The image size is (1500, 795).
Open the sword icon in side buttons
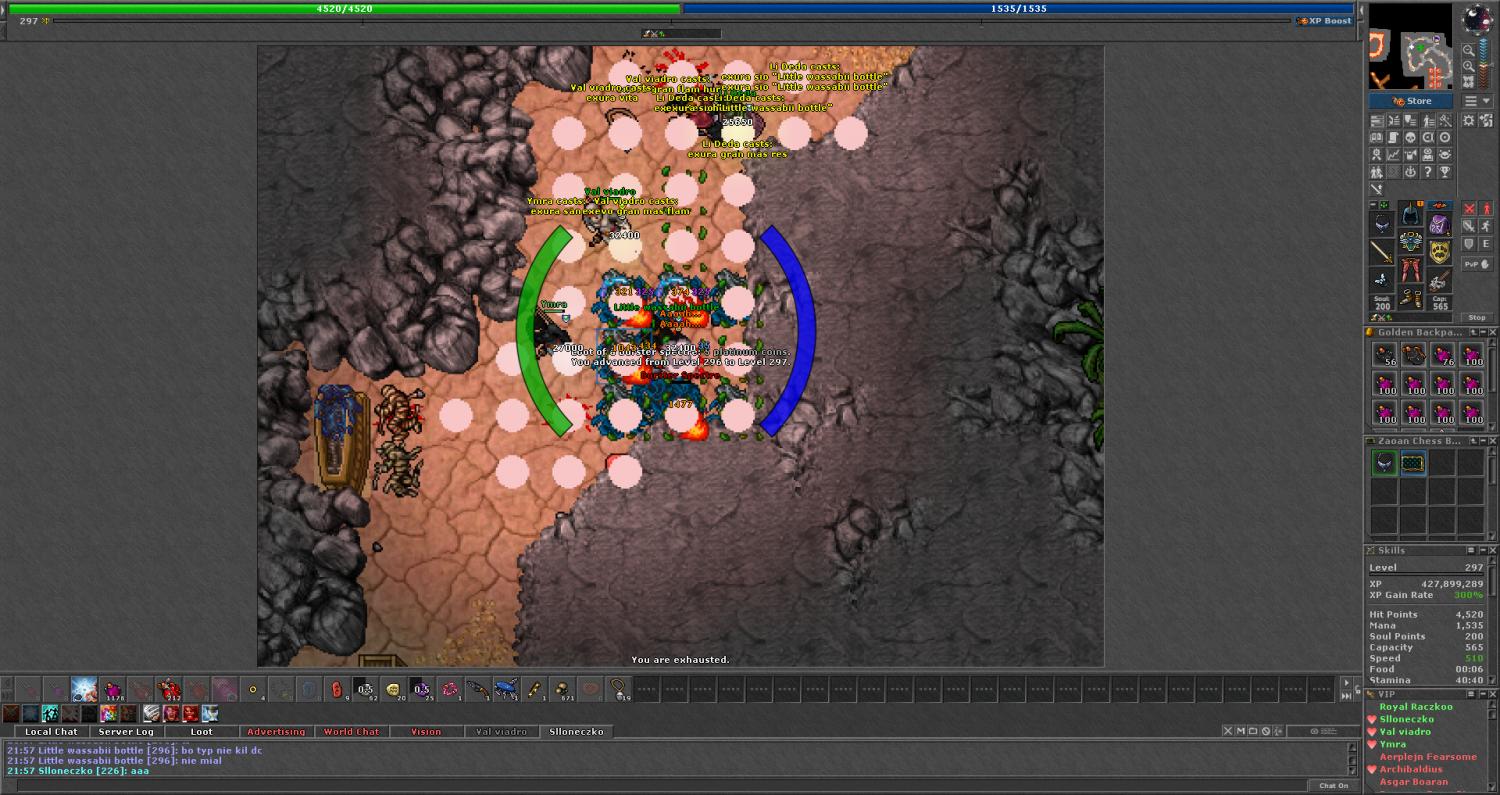coord(1376,189)
